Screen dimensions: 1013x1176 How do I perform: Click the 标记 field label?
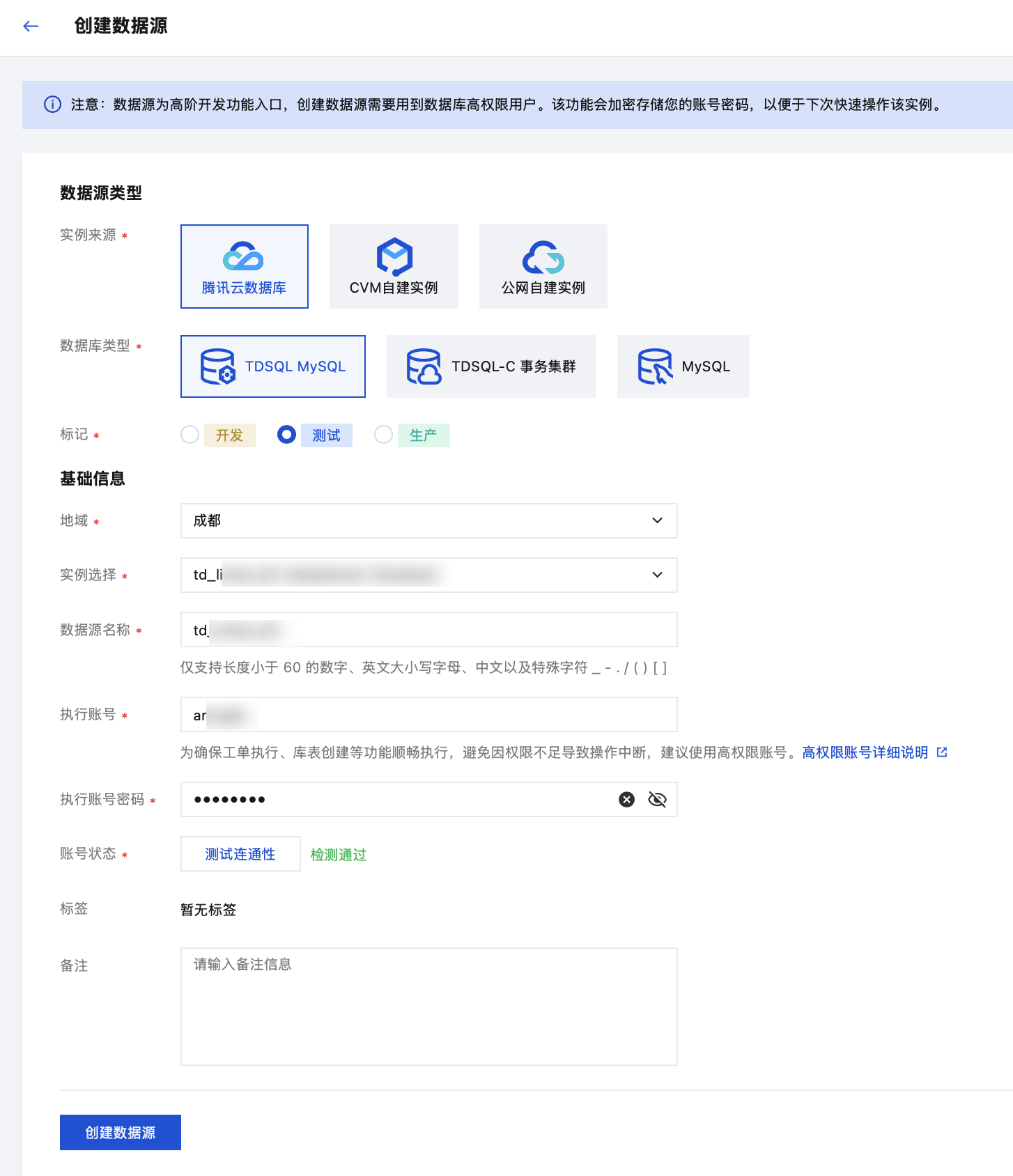74,434
